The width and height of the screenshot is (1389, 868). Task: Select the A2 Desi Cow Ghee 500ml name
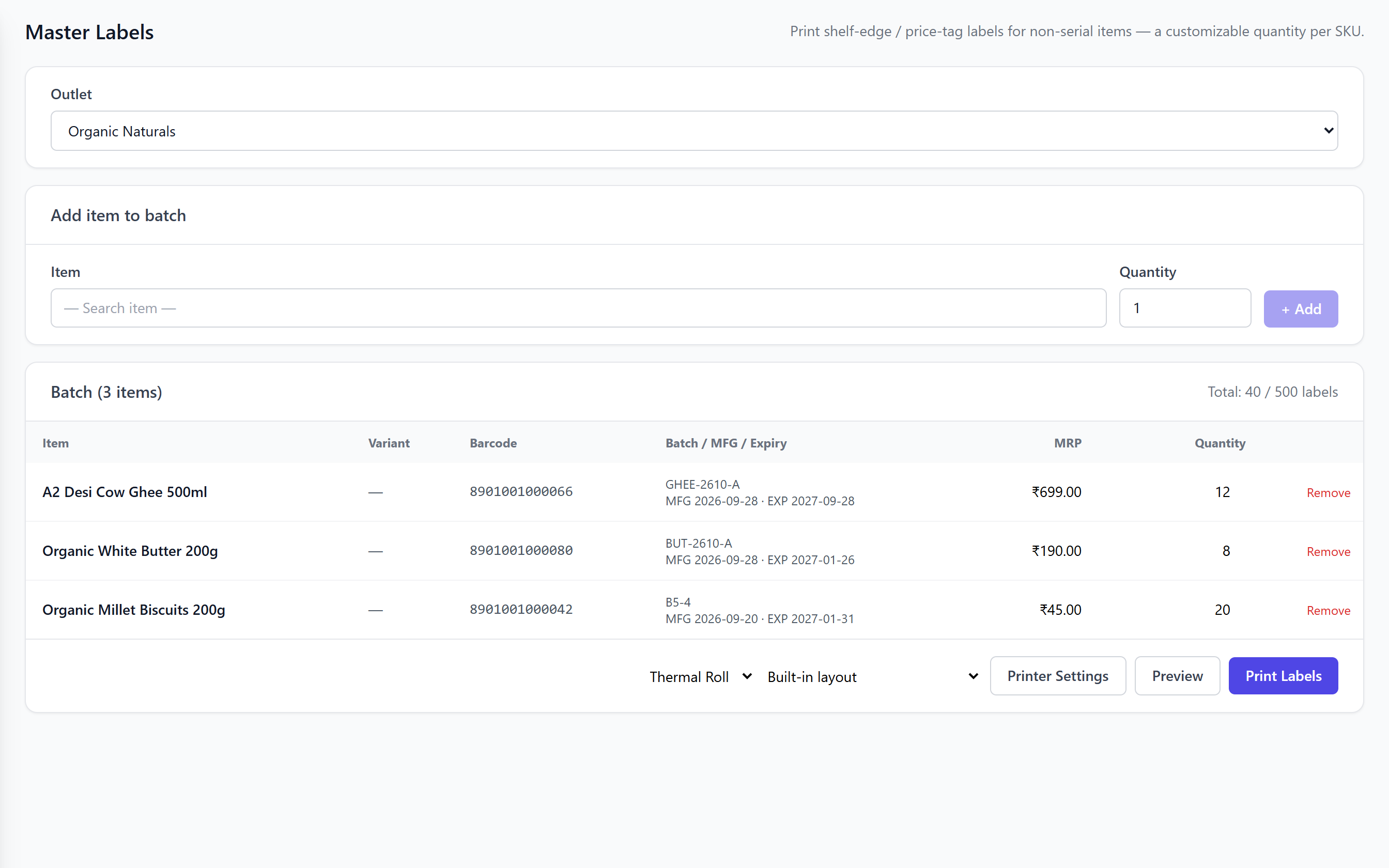pos(125,492)
